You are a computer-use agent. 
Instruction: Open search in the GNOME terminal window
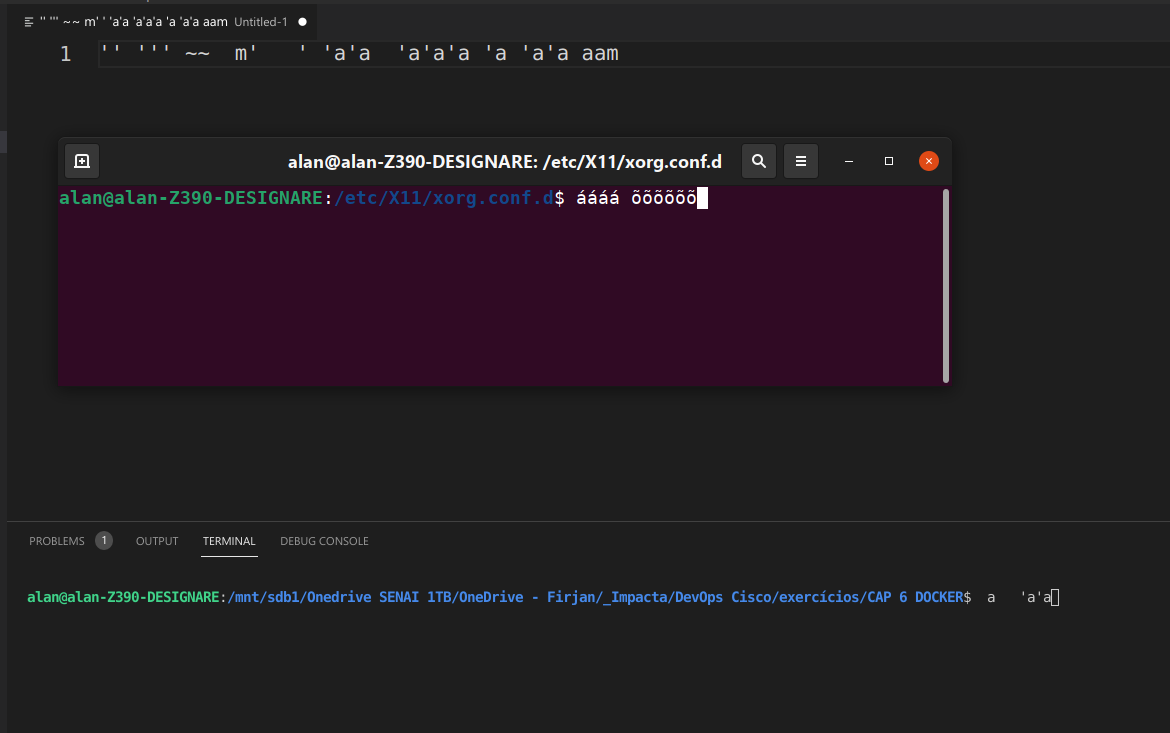pyautogui.click(x=759, y=161)
